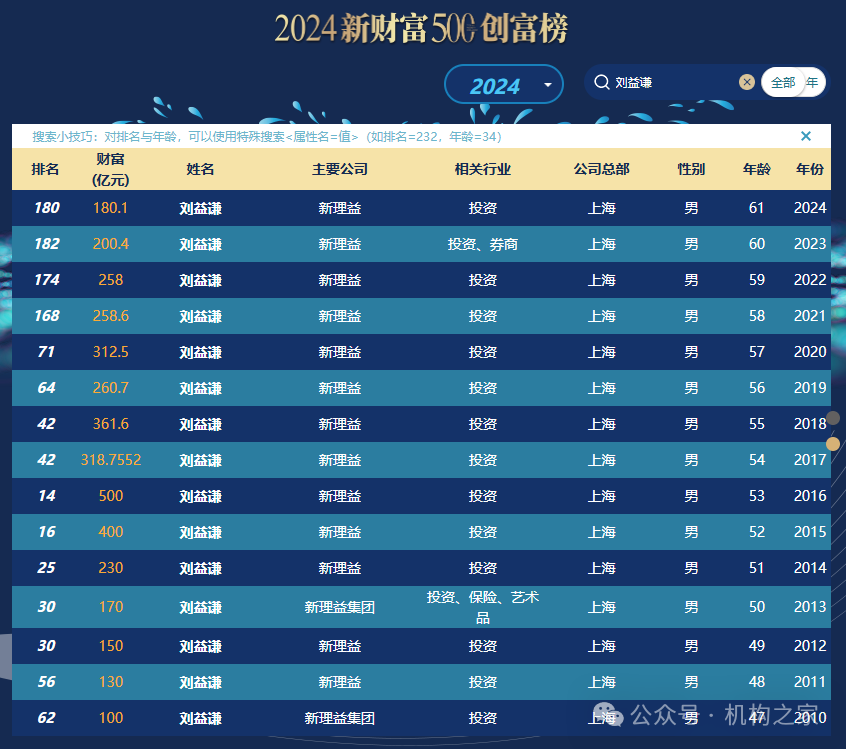Click rank 71 cell
The width and height of the screenshot is (846, 749).
coord(46,352)
